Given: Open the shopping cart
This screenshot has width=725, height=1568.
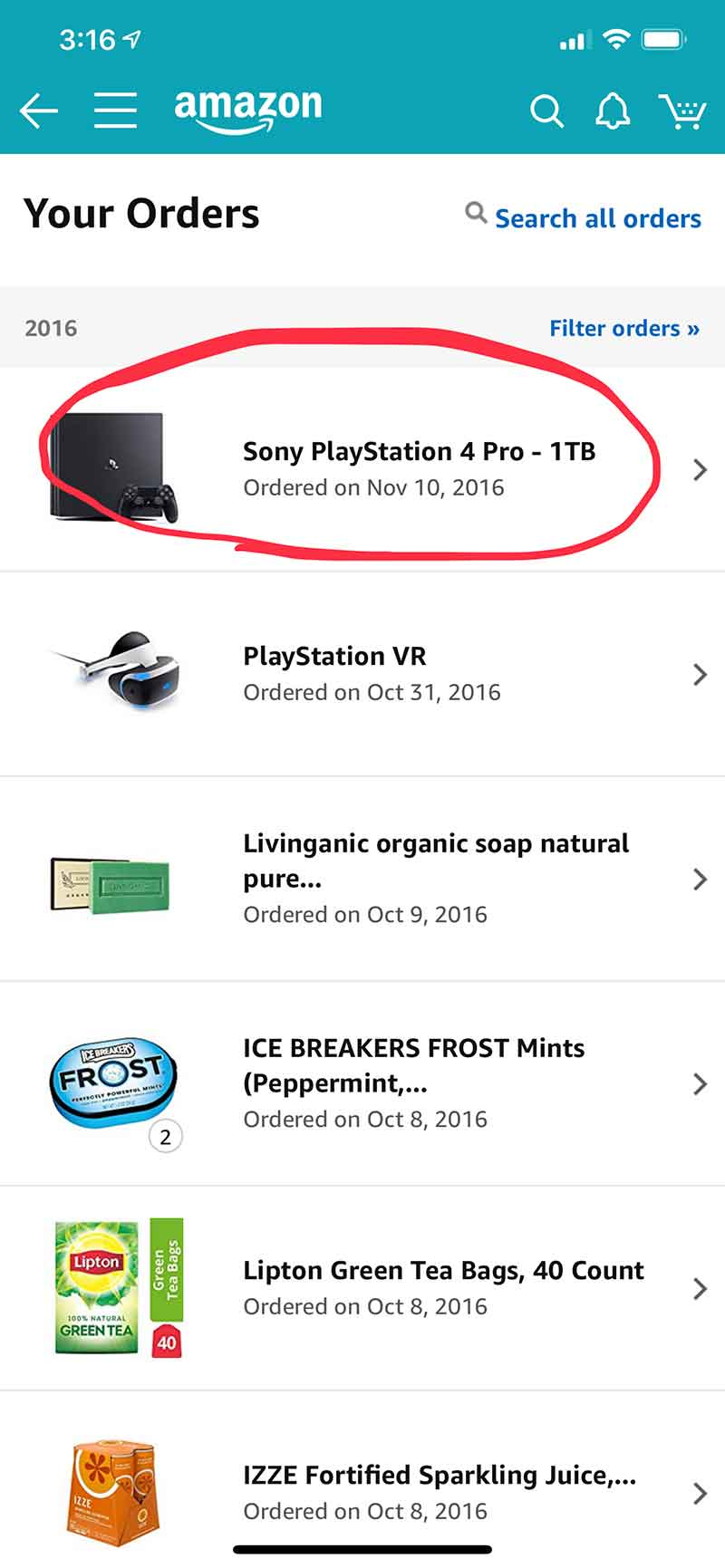Looking at the screenshot, I should click(x=683, y=111).
